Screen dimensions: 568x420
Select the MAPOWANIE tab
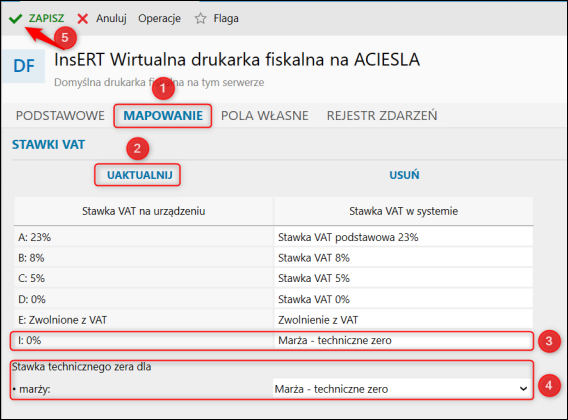[x=163, y=116]
